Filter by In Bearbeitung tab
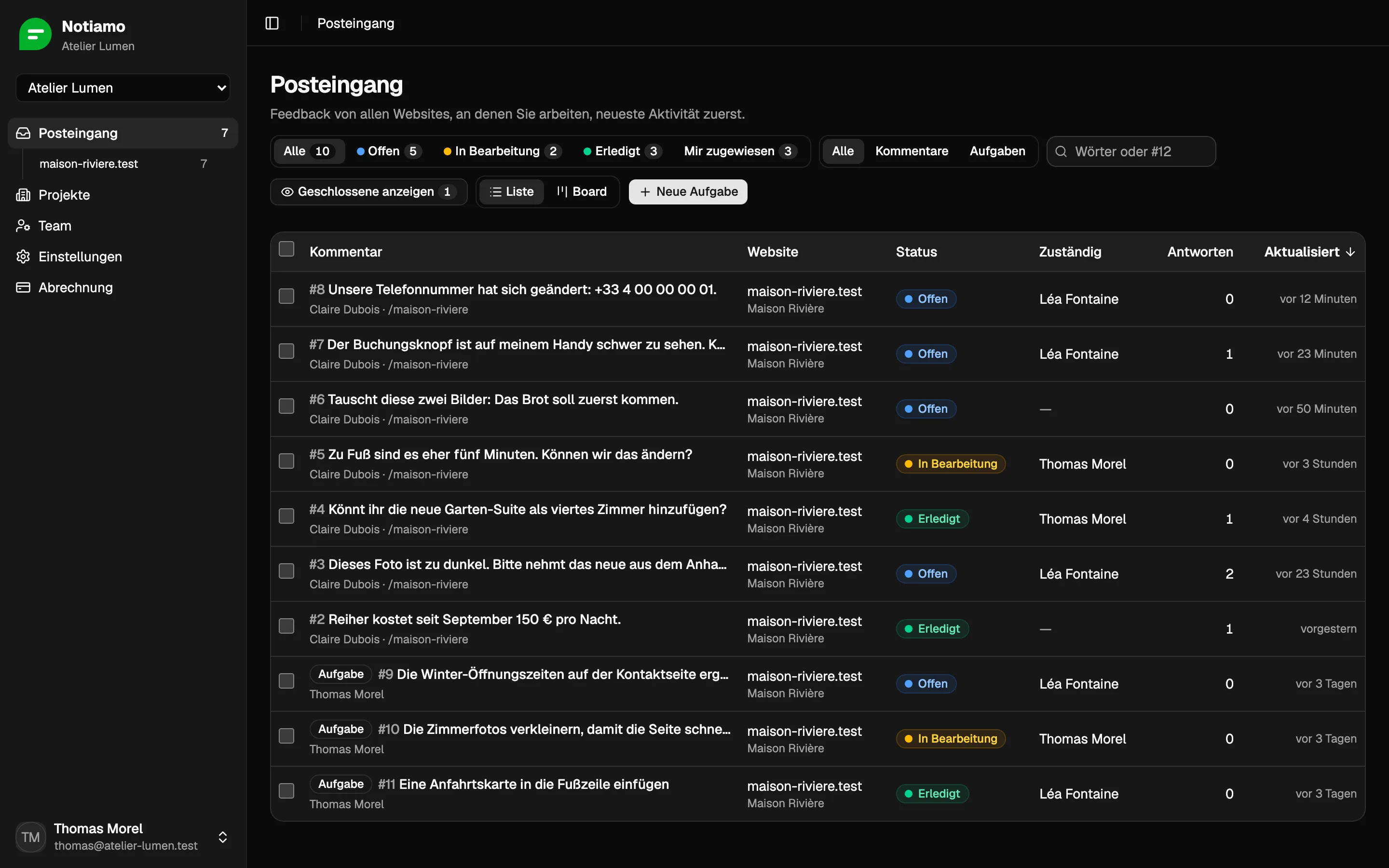 [x=502, y=151]
